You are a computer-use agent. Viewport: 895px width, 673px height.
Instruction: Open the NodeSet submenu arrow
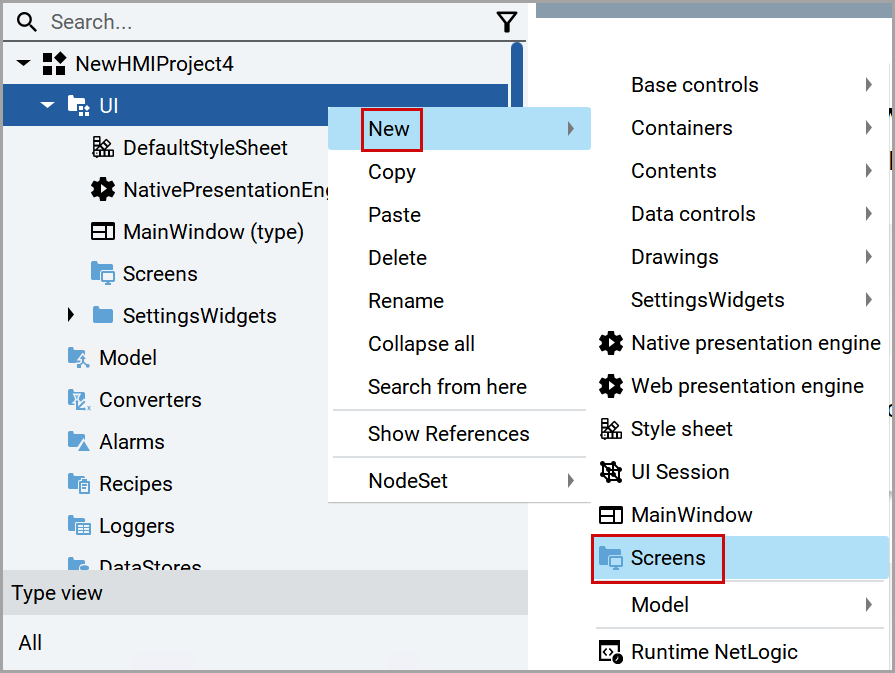(x=570, y=481)
